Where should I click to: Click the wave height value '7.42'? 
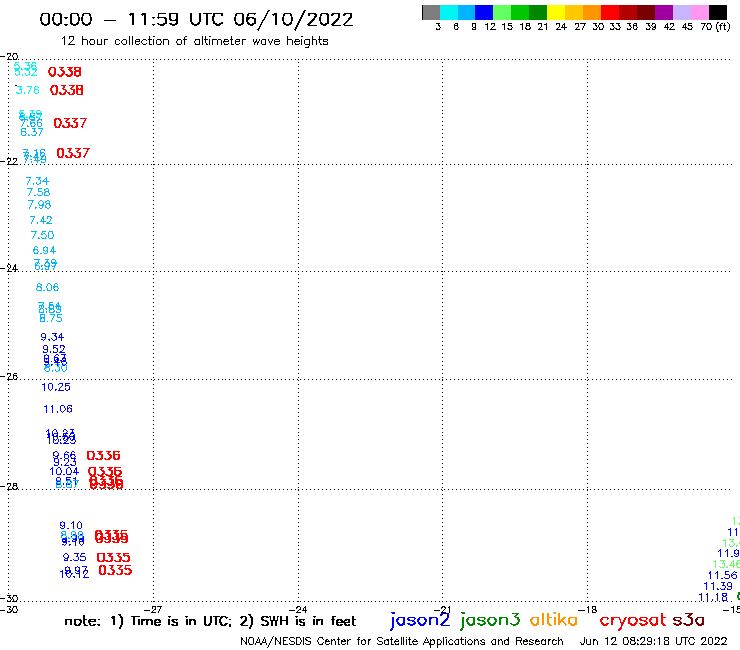point(41,220)
